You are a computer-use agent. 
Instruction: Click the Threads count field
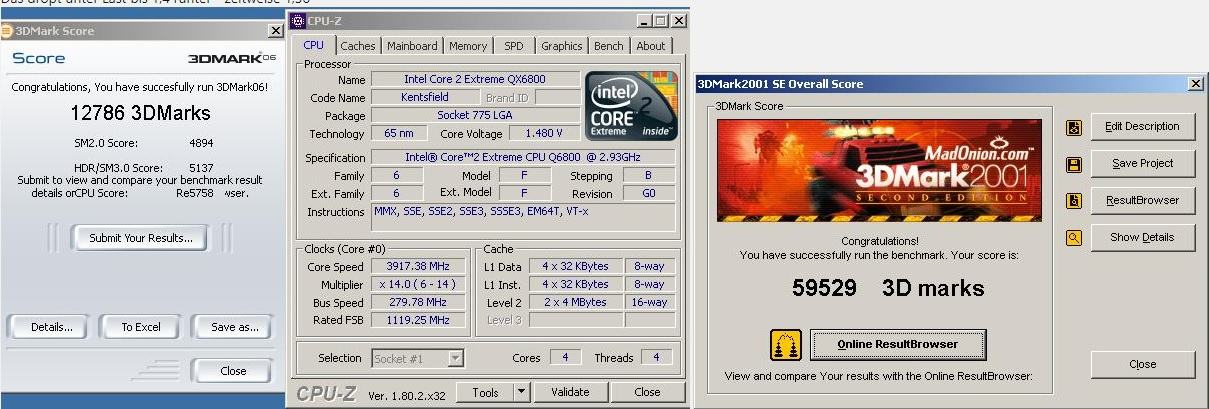click(x=656, y=357)
